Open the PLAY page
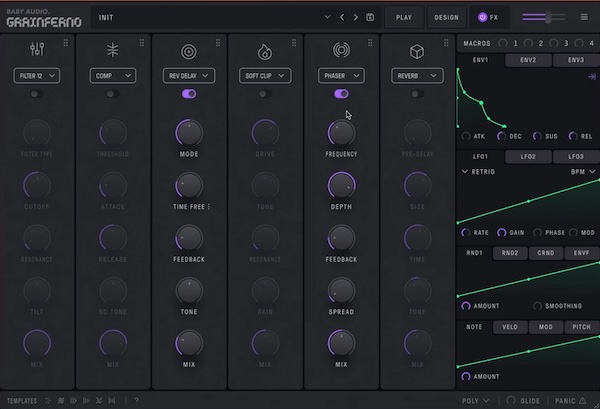The height and width of the screenshot is (409, 600). pyautogui.click(x=404, y=17)
